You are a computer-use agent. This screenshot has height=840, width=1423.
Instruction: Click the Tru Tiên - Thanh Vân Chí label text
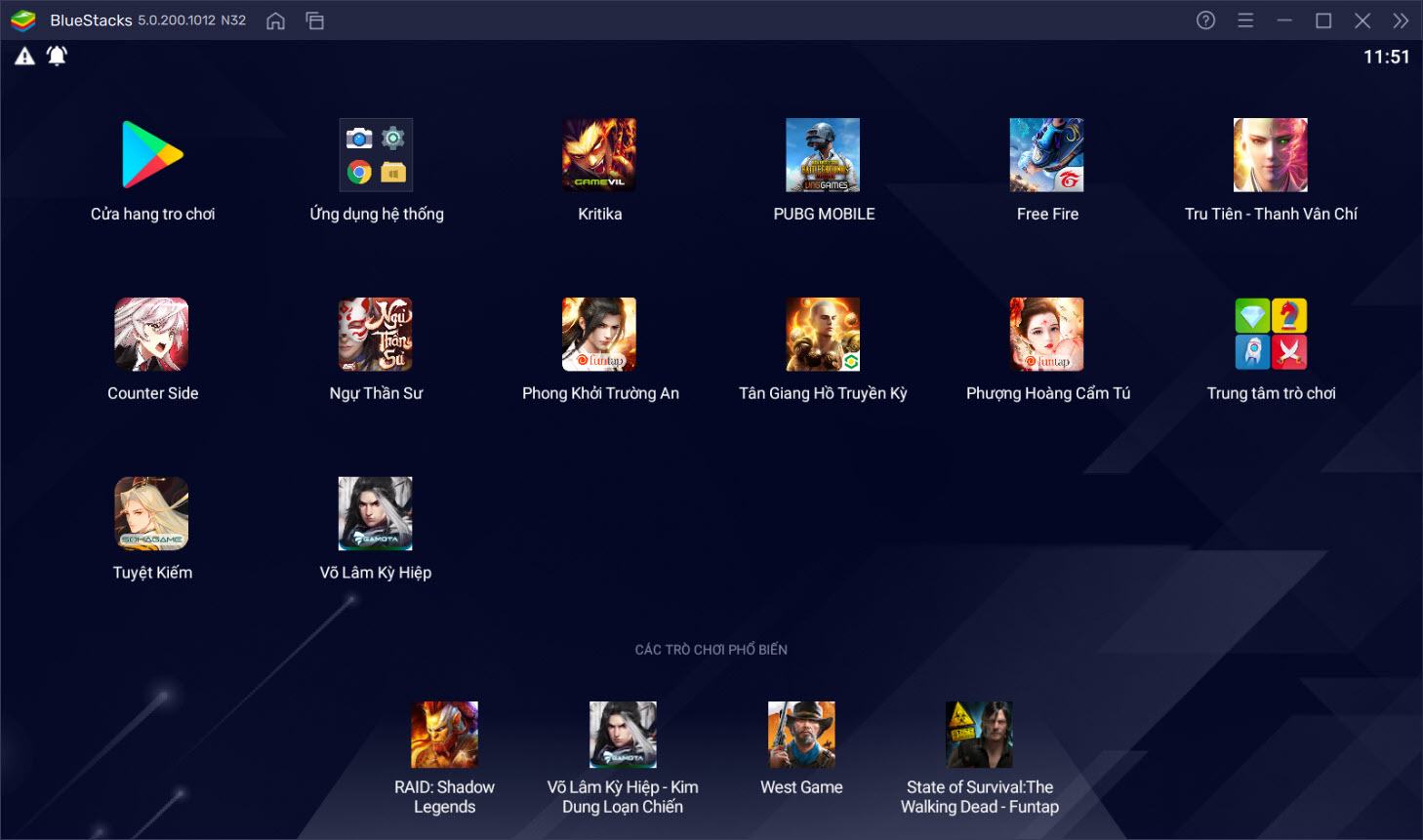[1271, 214]
